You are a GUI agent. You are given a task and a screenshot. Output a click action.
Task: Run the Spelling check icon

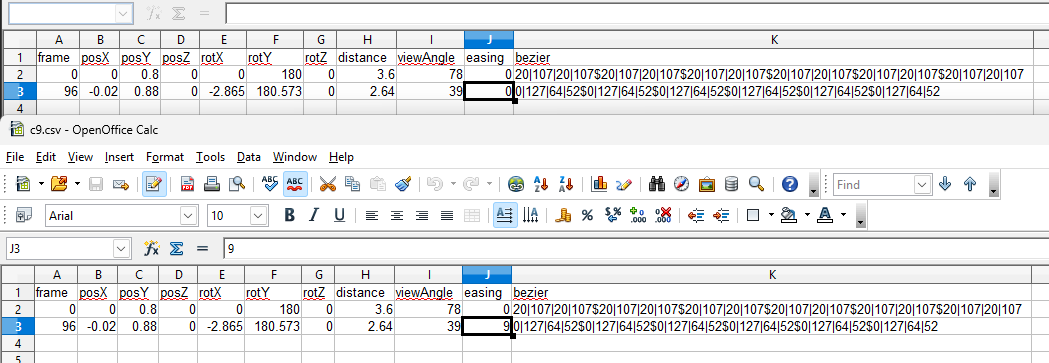(270, 184)
